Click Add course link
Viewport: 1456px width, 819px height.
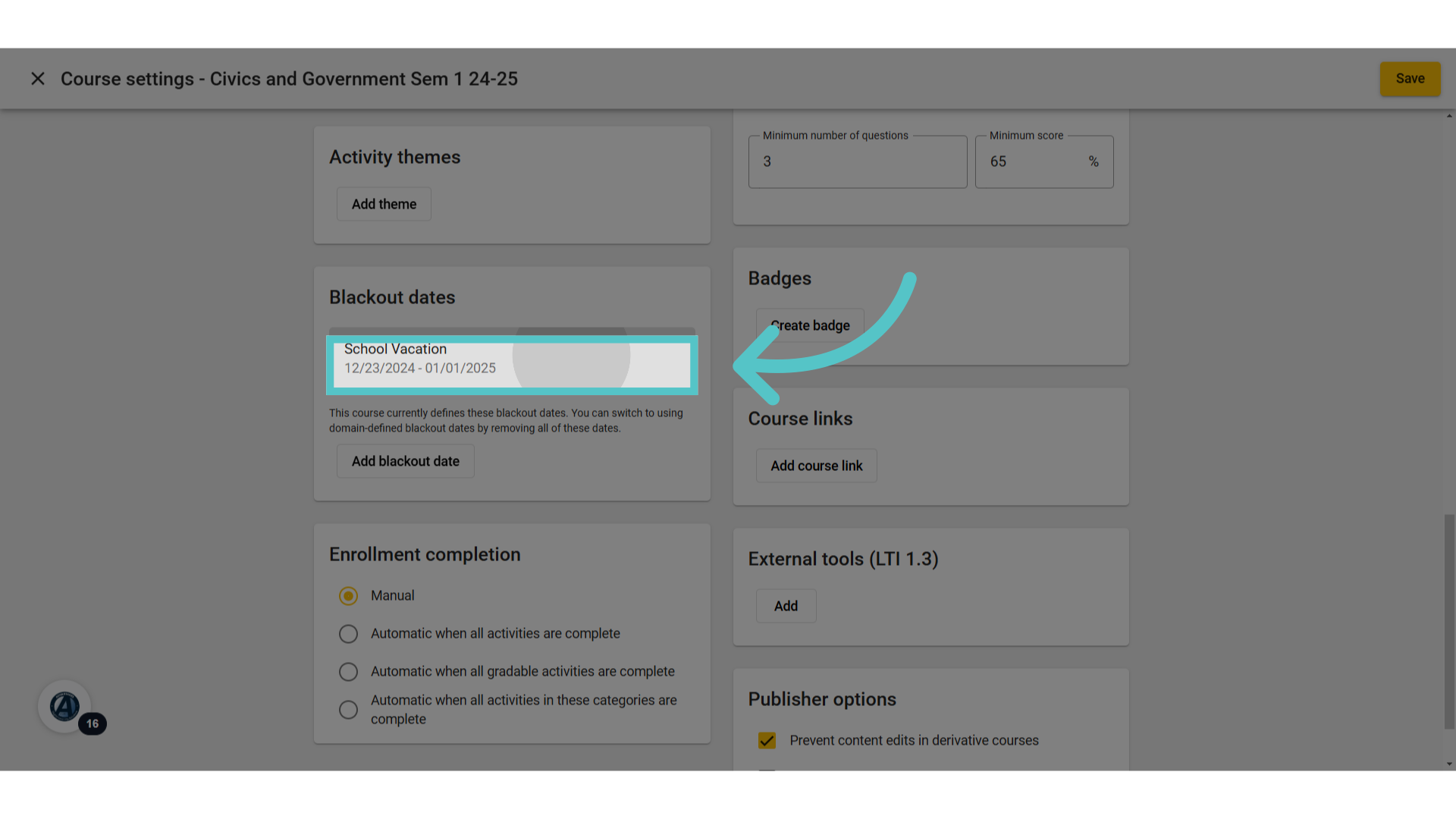(817, 466)
